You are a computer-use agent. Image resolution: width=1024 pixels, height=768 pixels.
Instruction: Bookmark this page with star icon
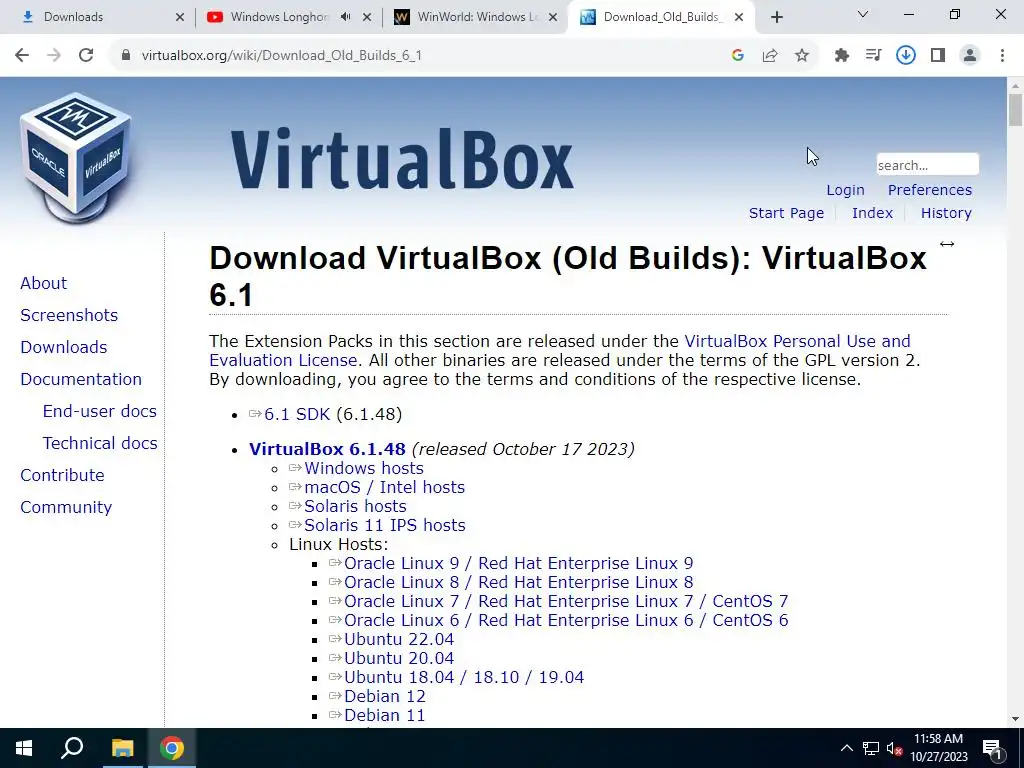tap(802, 56)
